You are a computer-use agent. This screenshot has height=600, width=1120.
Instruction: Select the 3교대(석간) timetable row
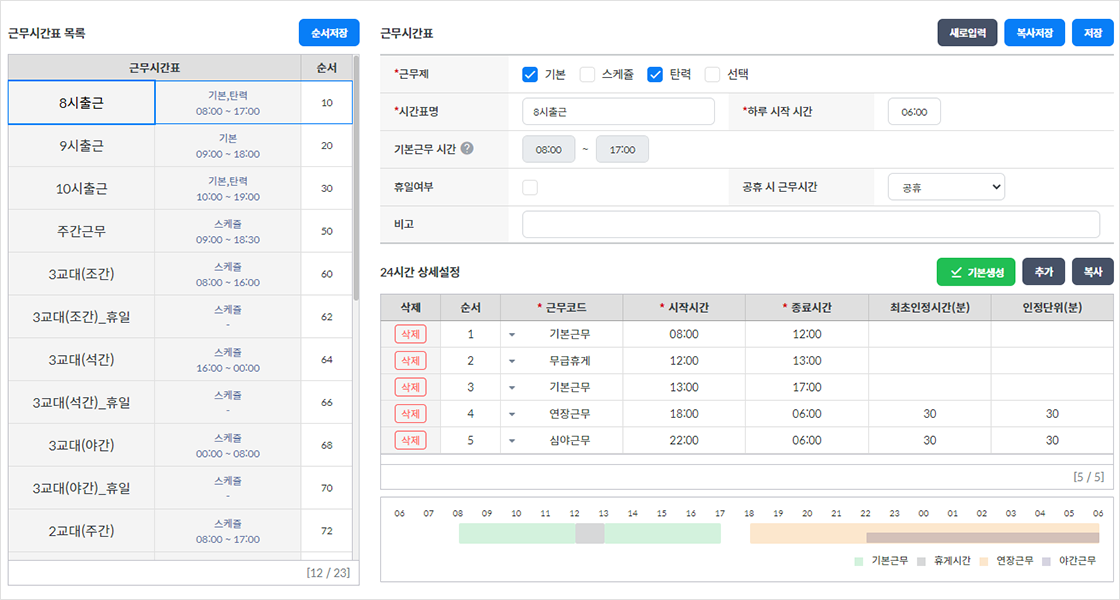click(181, 360)
